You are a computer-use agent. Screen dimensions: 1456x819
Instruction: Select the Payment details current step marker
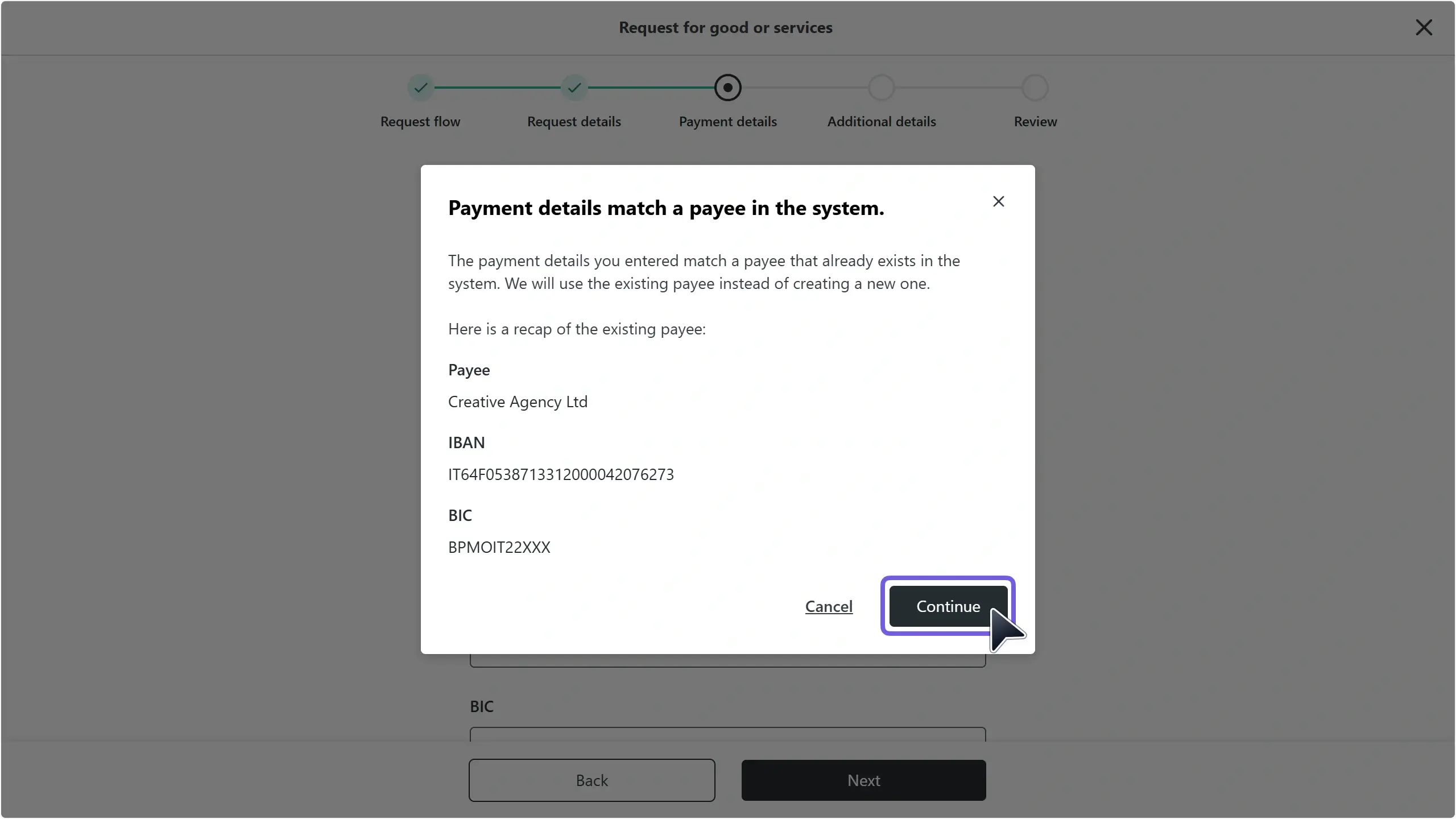728,88
